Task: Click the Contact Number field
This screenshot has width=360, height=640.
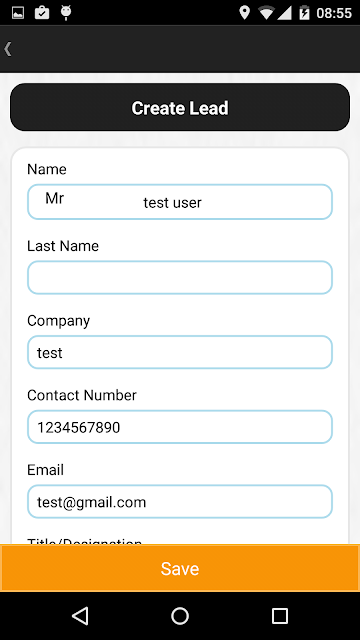Action: pyautogui.click(x=180, y=427)
